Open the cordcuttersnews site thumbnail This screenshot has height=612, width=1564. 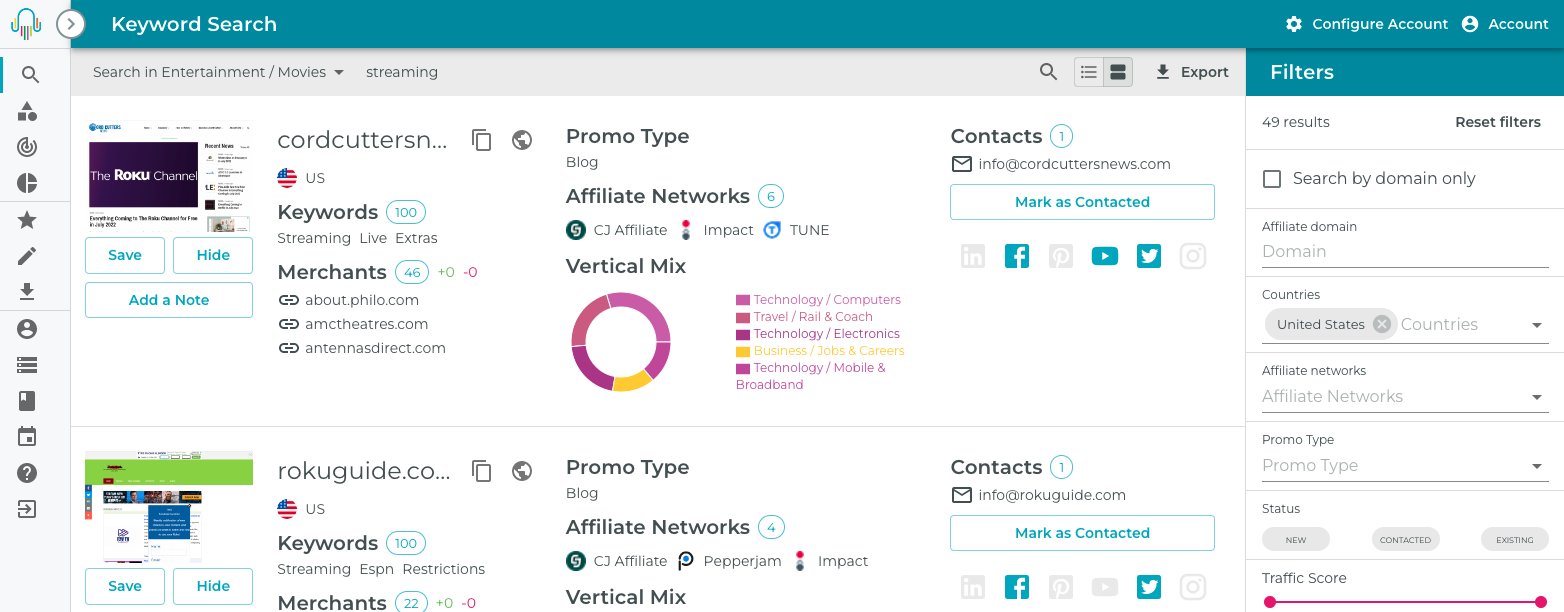pos(169,175)
